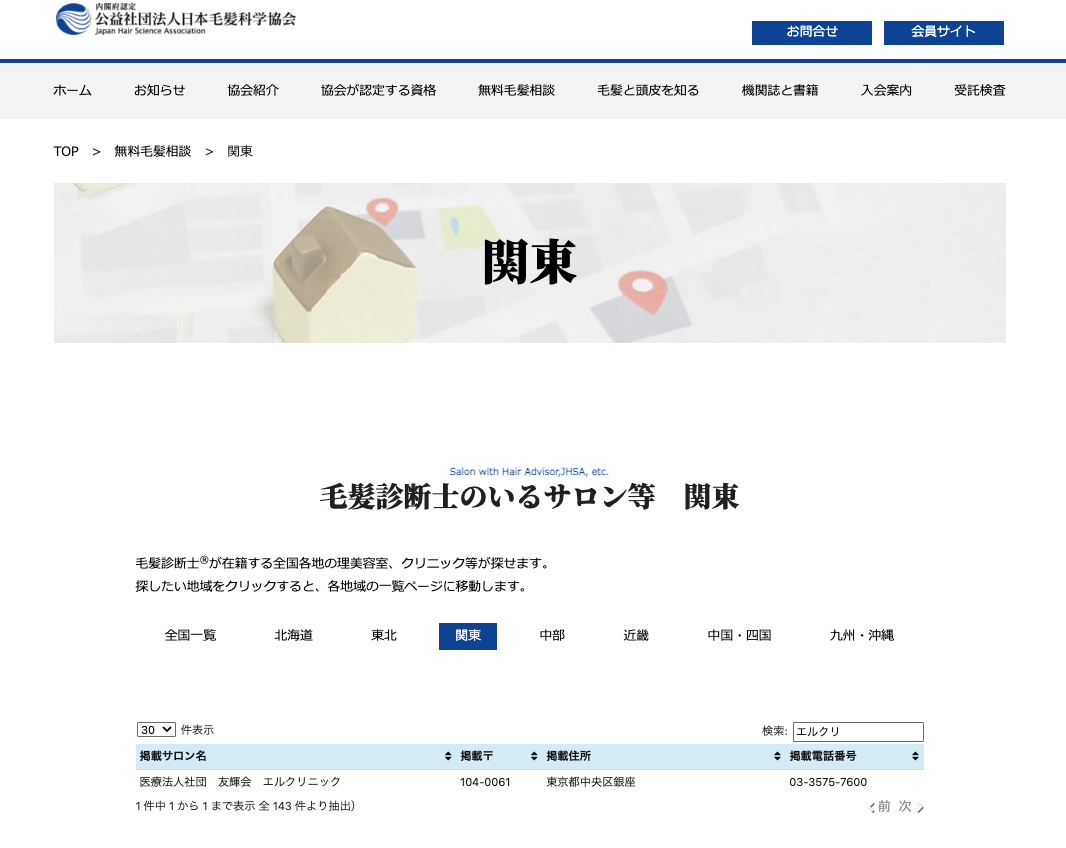Click the subtitle Salon with Hair Advisor,JHSA, etc.
The image size is (1066, 848).
click(529, 471)
